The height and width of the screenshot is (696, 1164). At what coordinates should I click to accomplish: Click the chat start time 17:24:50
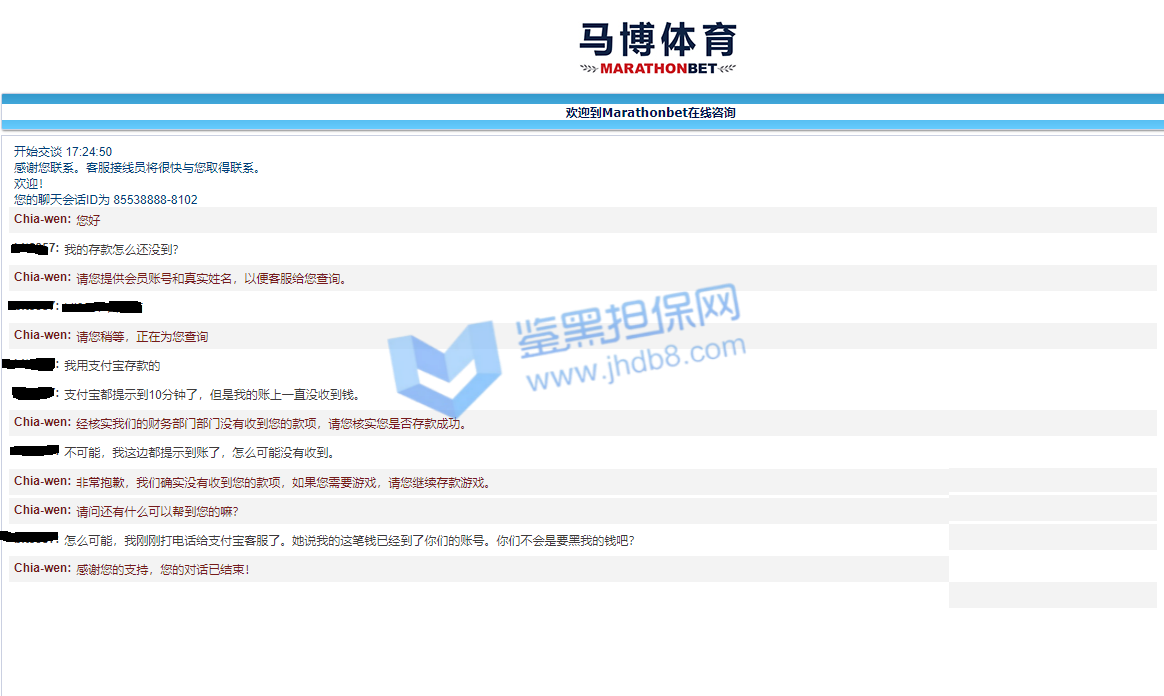point(89,152)
